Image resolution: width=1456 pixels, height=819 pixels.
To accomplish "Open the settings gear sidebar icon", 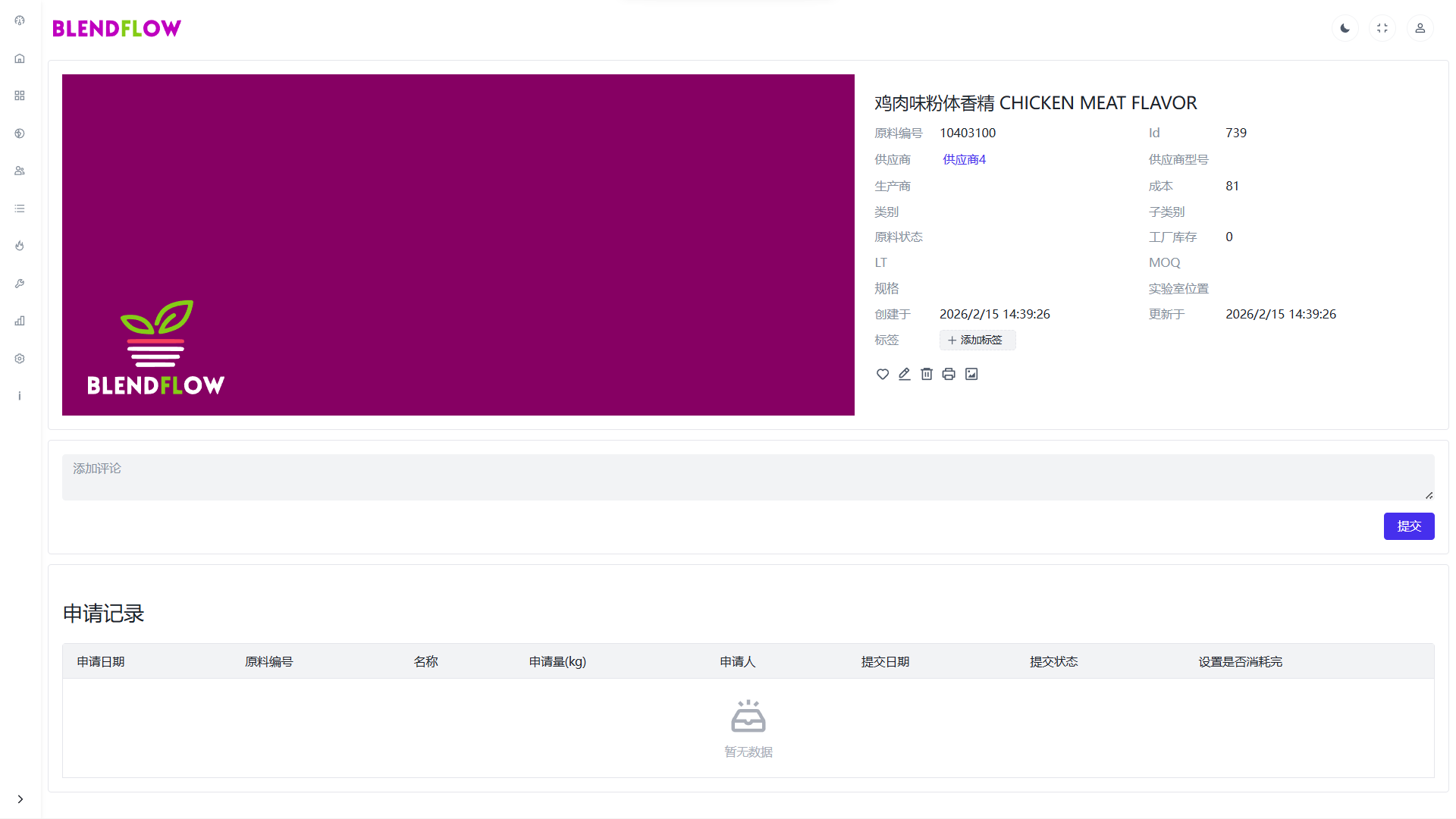I will pyautogui.click(x=20, y=359).
